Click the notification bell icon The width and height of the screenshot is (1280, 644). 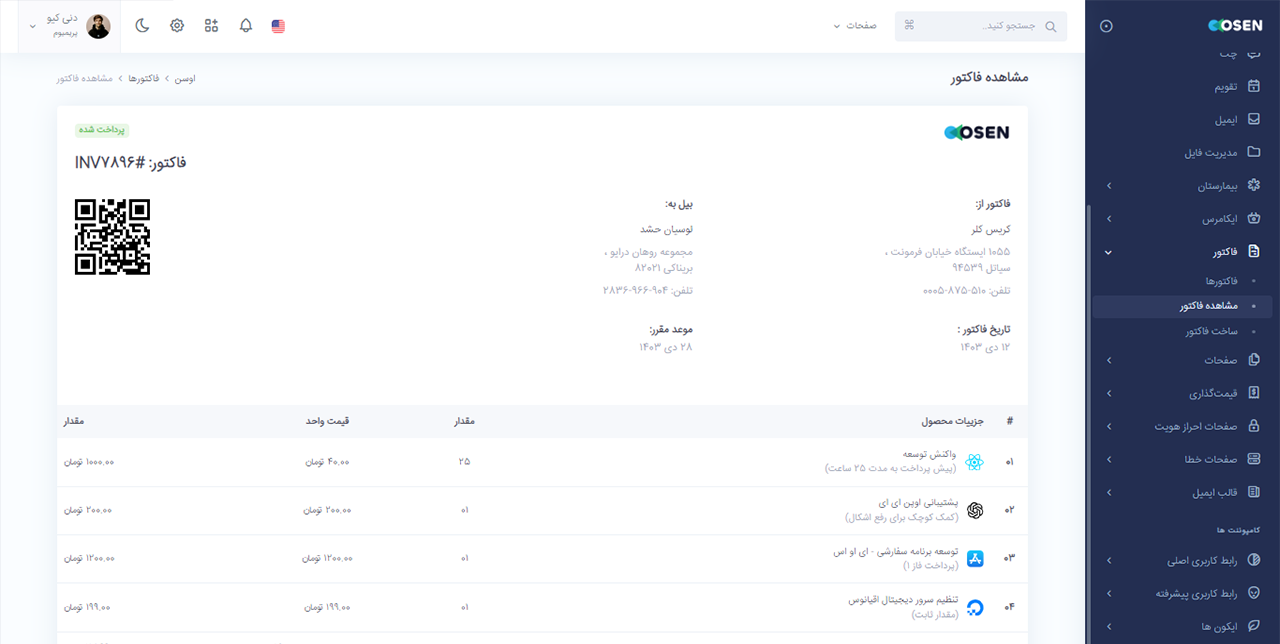click(245, 26)
